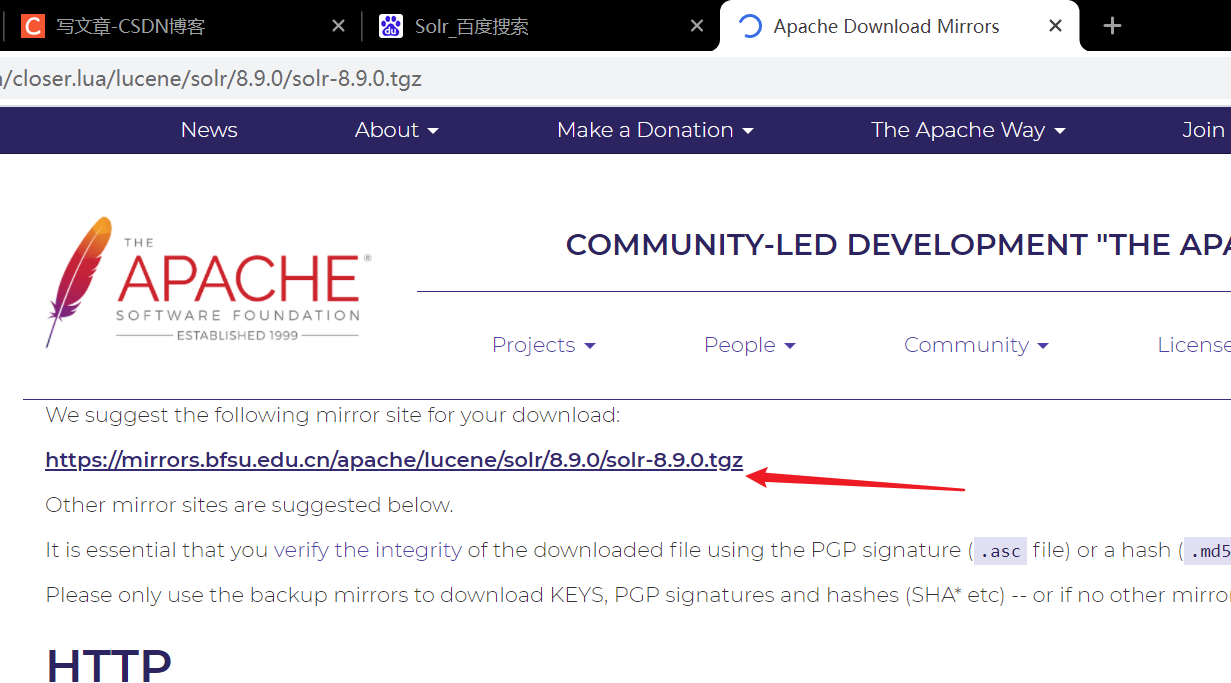Click the COMMUNITY-LED DEVELOPMENT heading
This screenshot has height=683, width=1231.
[x=897, y=245]
